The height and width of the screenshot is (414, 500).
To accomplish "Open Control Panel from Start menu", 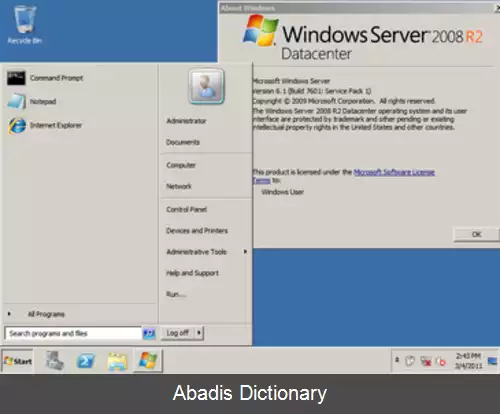I will (x=187, y=209).
